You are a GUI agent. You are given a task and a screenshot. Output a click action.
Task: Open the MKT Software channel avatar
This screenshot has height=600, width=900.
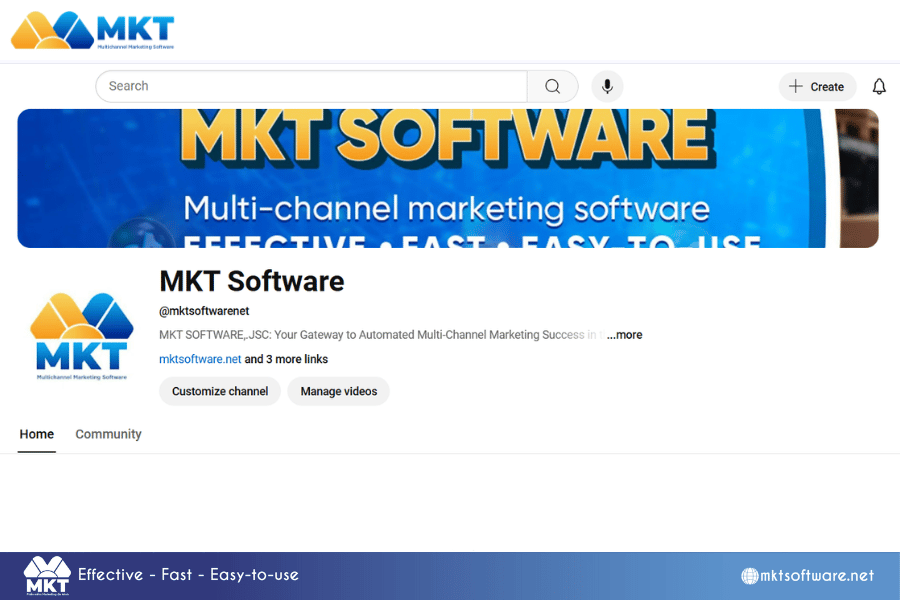point(82,336)
